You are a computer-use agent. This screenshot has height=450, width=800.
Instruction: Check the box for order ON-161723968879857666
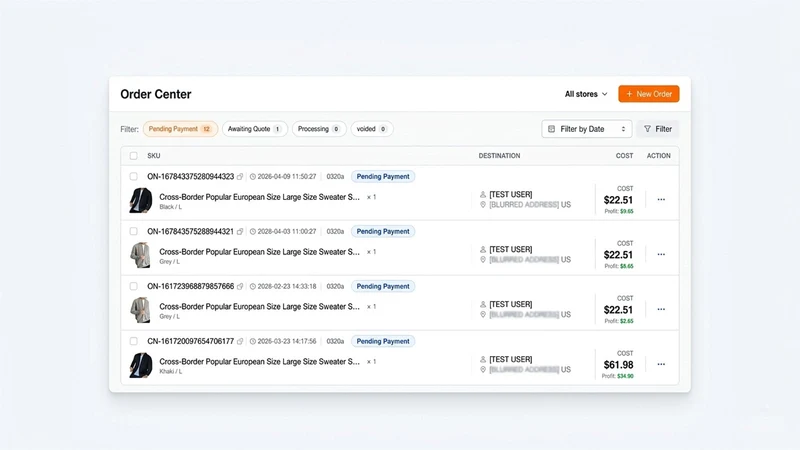(x=134, y=286)
